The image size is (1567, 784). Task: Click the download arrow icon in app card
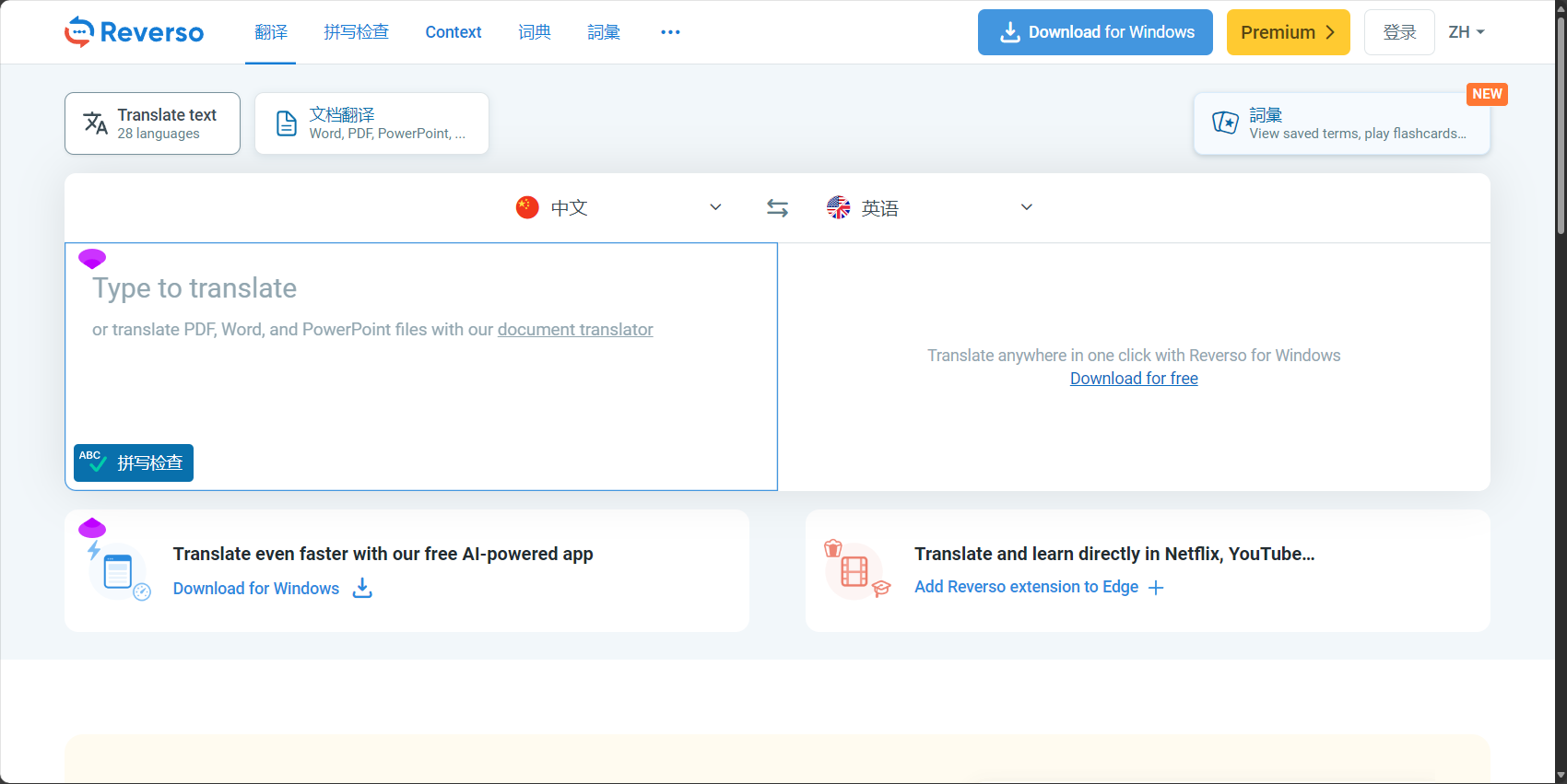tap(363, 588)
